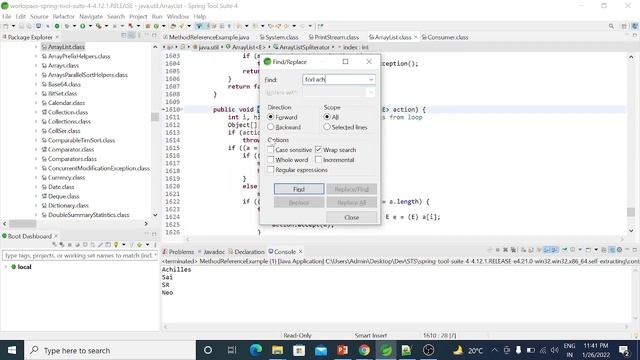Click the Package Explorer vertical scrollbar thumb

point(155,117)
